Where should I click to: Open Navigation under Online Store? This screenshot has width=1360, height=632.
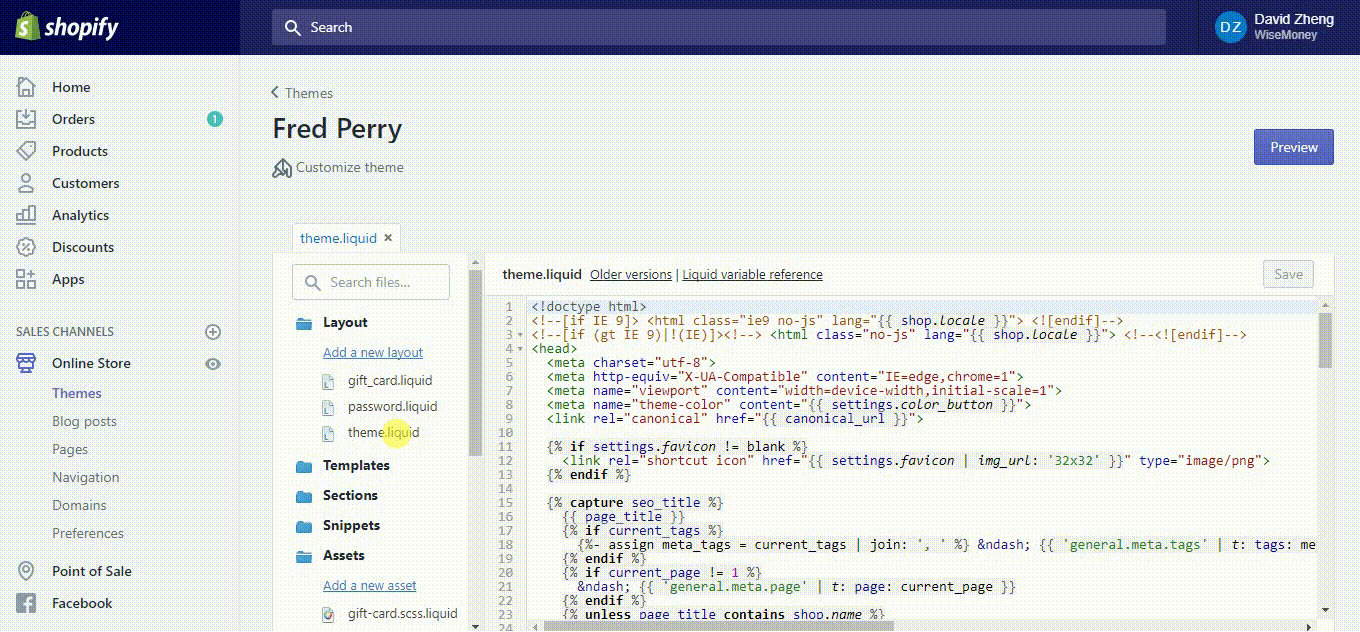(x=85, y=477)
